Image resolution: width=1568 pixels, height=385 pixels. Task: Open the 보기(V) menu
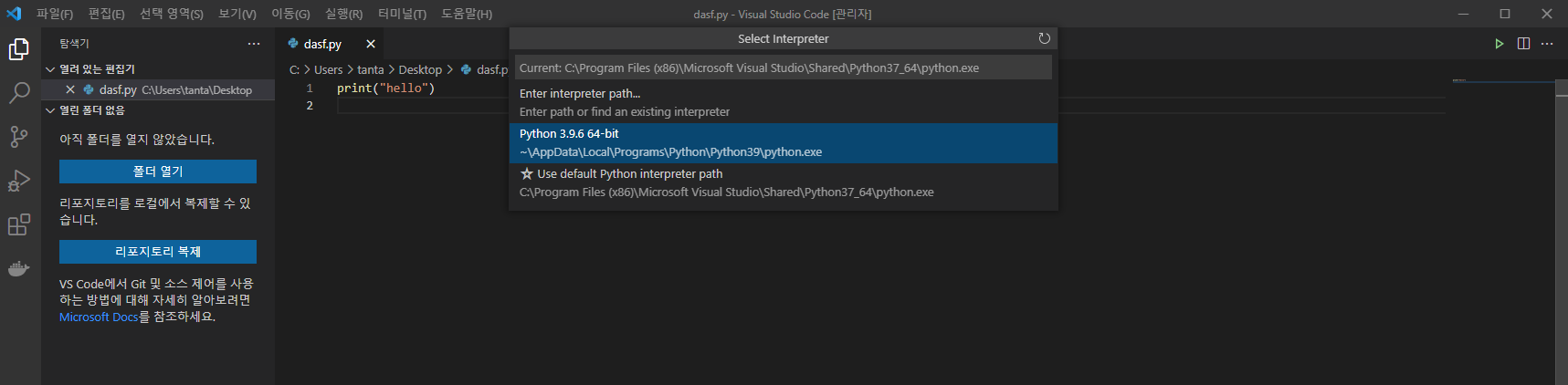coord(237,14)
